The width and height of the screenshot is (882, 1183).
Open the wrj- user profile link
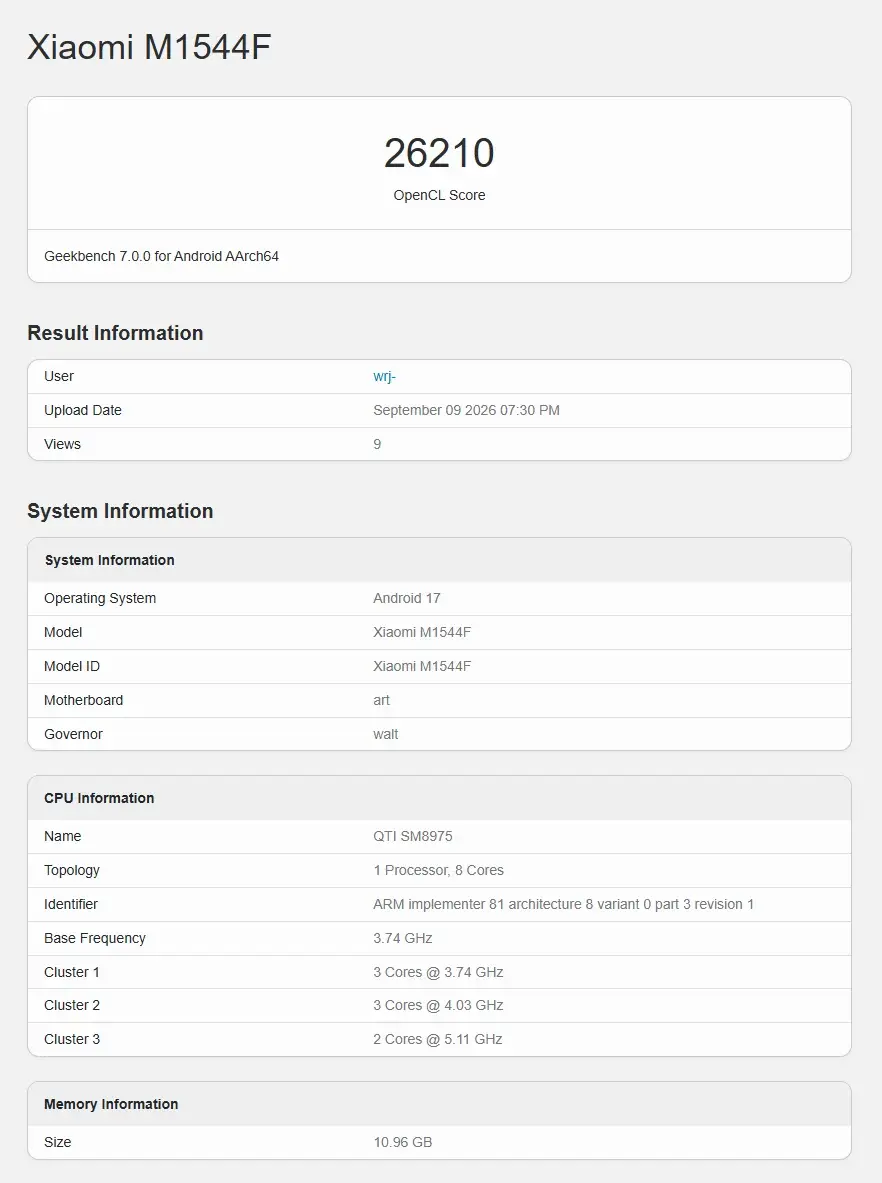point(384,376)
